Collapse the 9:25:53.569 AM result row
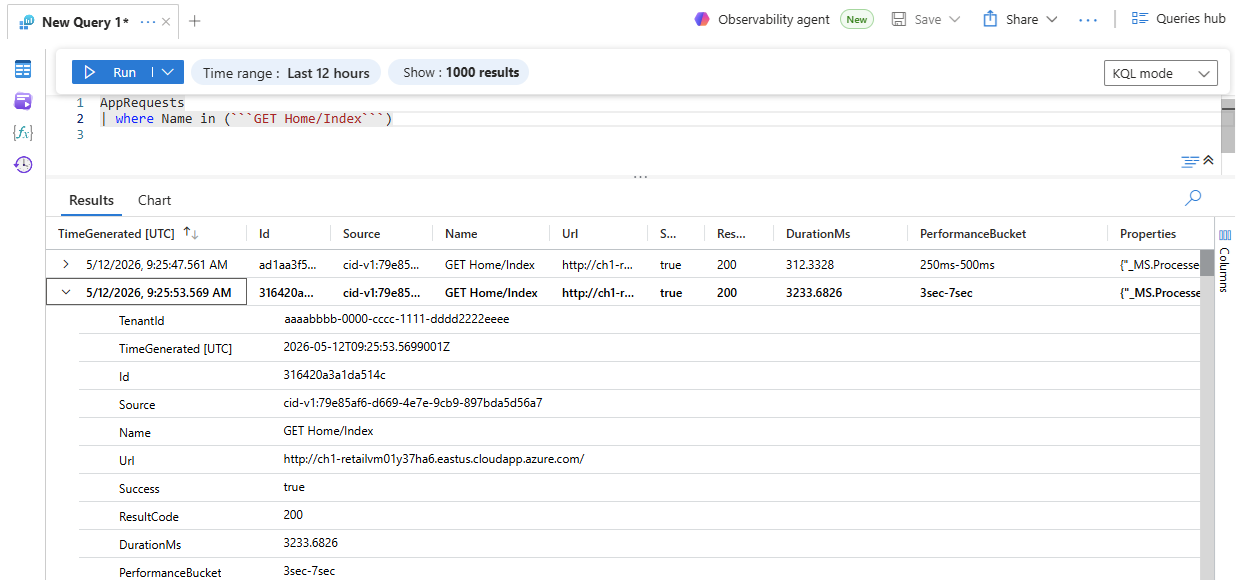 pos(66,293)
